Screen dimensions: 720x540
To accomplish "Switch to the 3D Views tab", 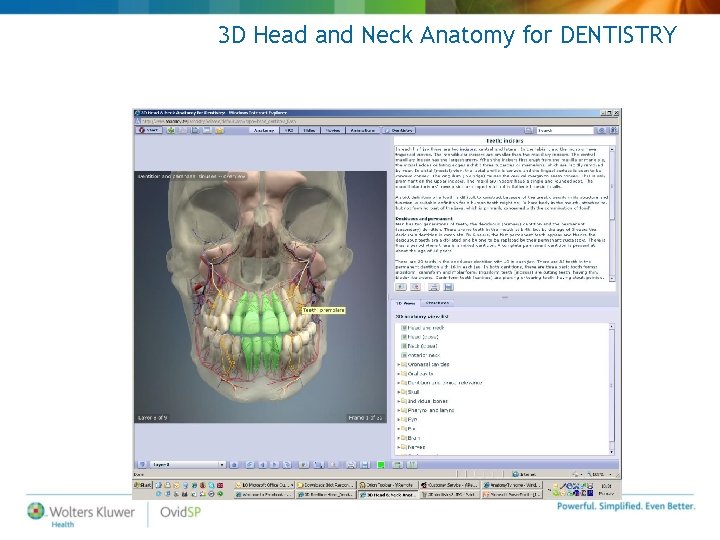I will coord(406,304).
